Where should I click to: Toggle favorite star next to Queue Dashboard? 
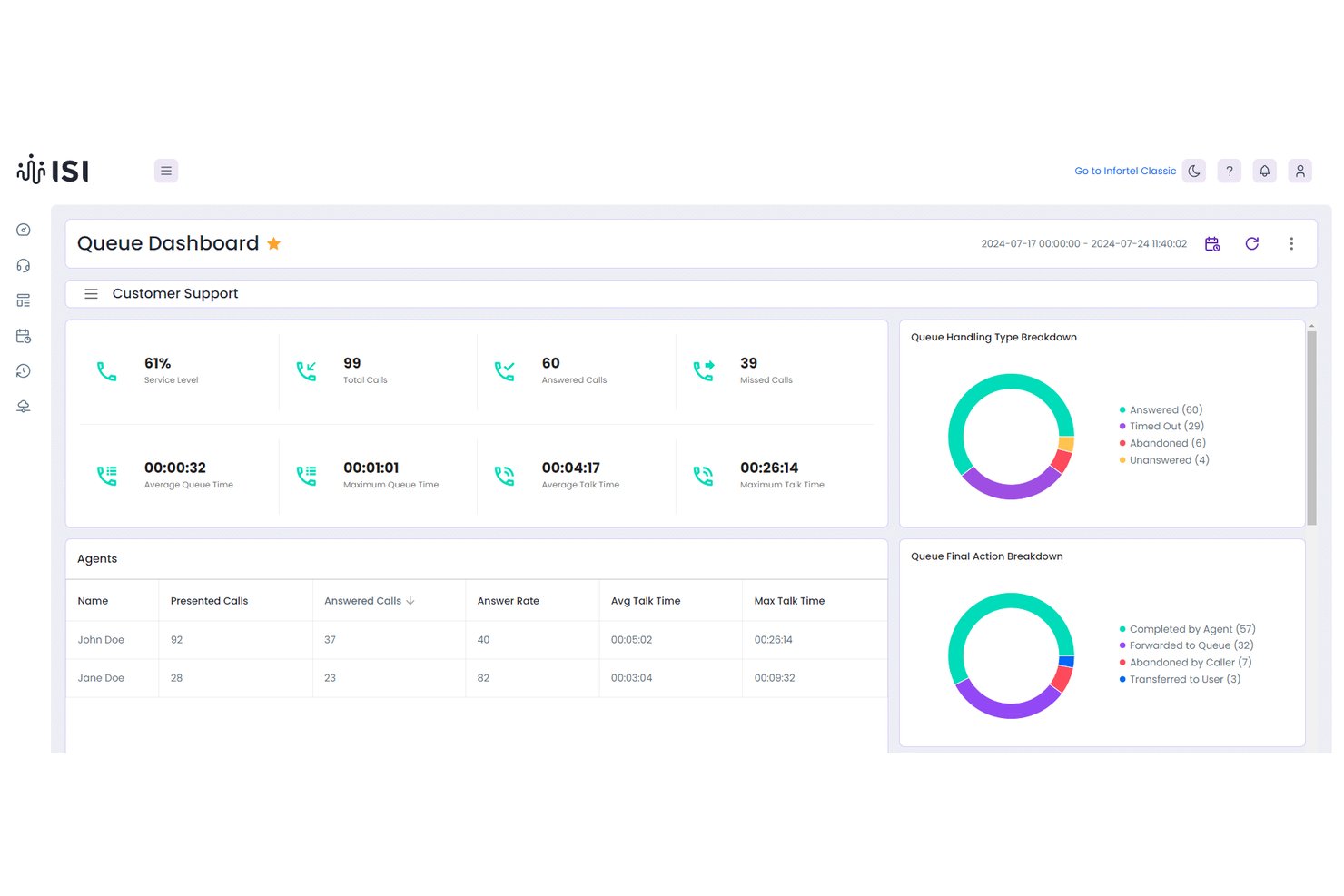coord(273,243)
